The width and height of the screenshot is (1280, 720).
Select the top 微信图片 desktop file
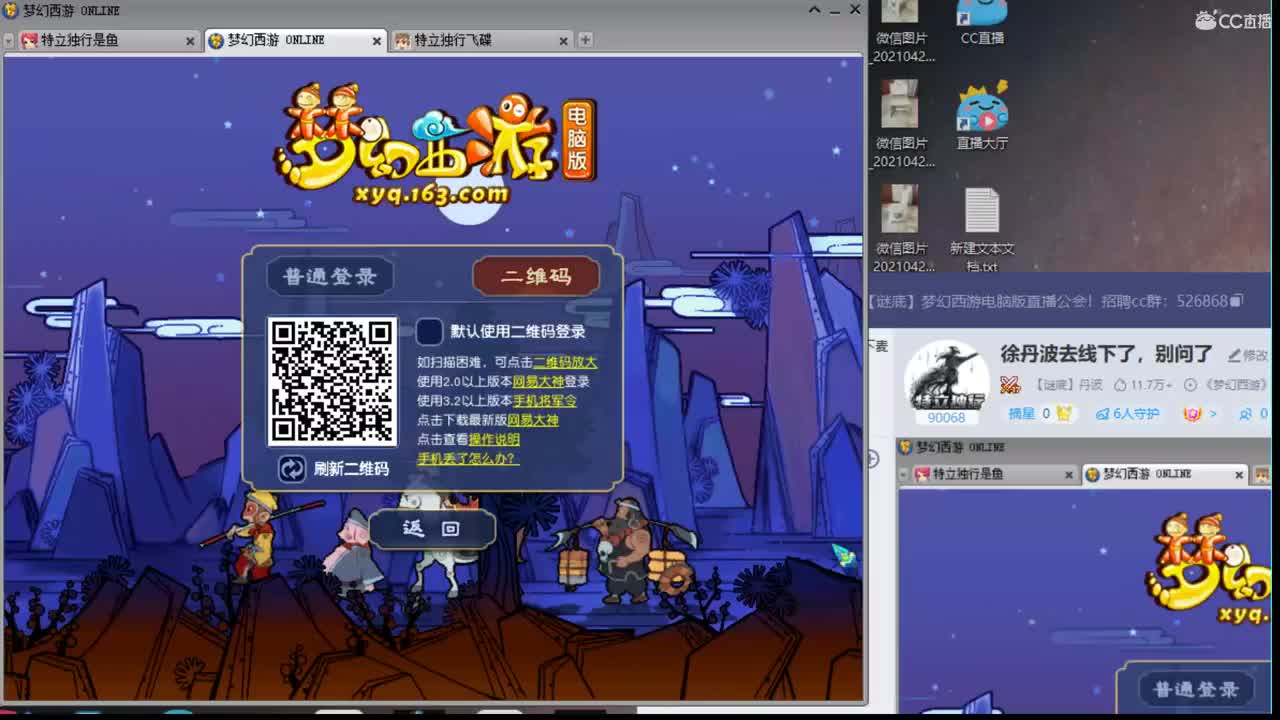pos(902,30)
